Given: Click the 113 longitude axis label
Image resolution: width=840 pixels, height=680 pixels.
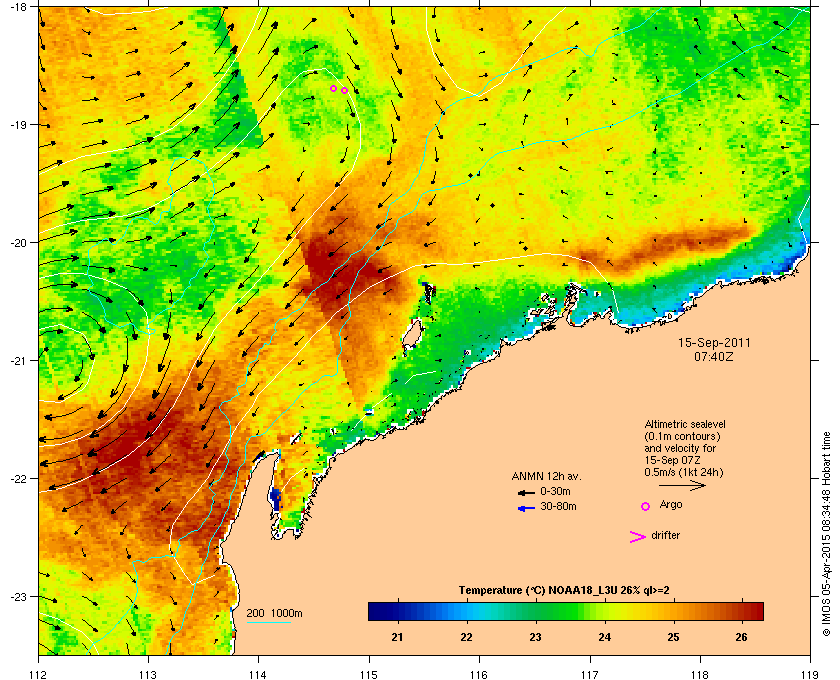Looking at the screenshot, I should [148, 675].
